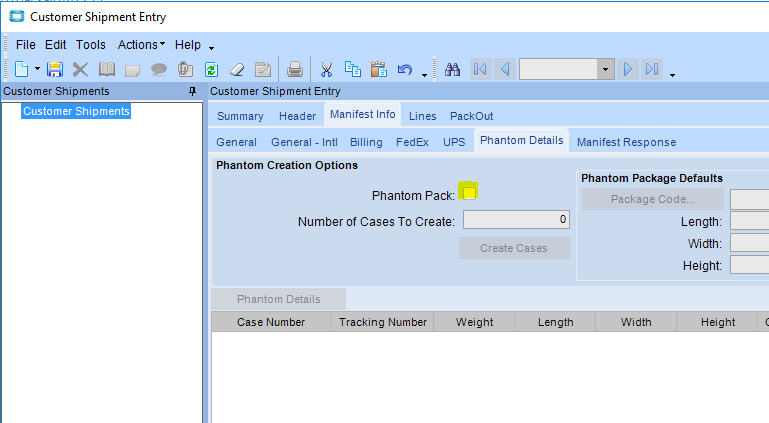The width and height of the screenshot is (769, 423).
Task: Pin the Customer Shipments tree panel
Action: pyautogui.click(x=192, y=91)
